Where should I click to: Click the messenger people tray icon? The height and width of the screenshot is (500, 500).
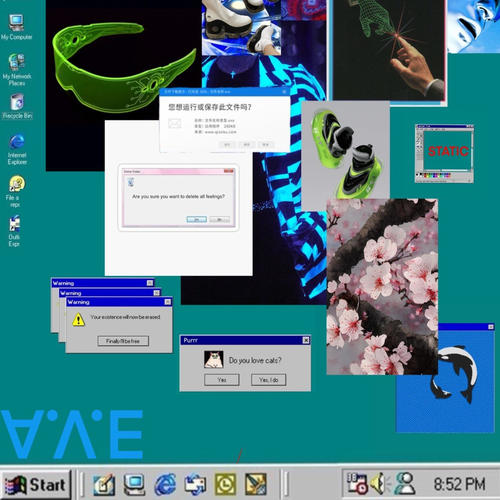pyautogui.click(x=405, y=484)
